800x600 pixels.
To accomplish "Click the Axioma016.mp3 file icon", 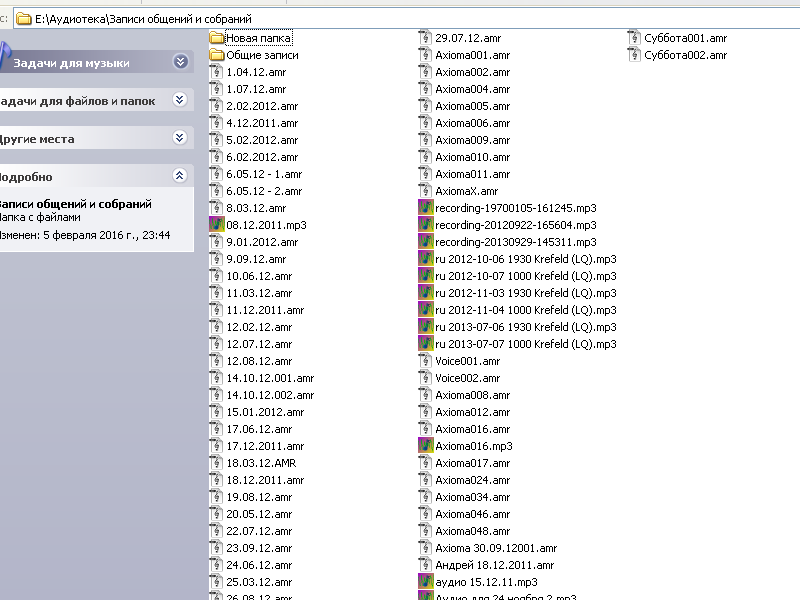I will click(x=425, y=446).
